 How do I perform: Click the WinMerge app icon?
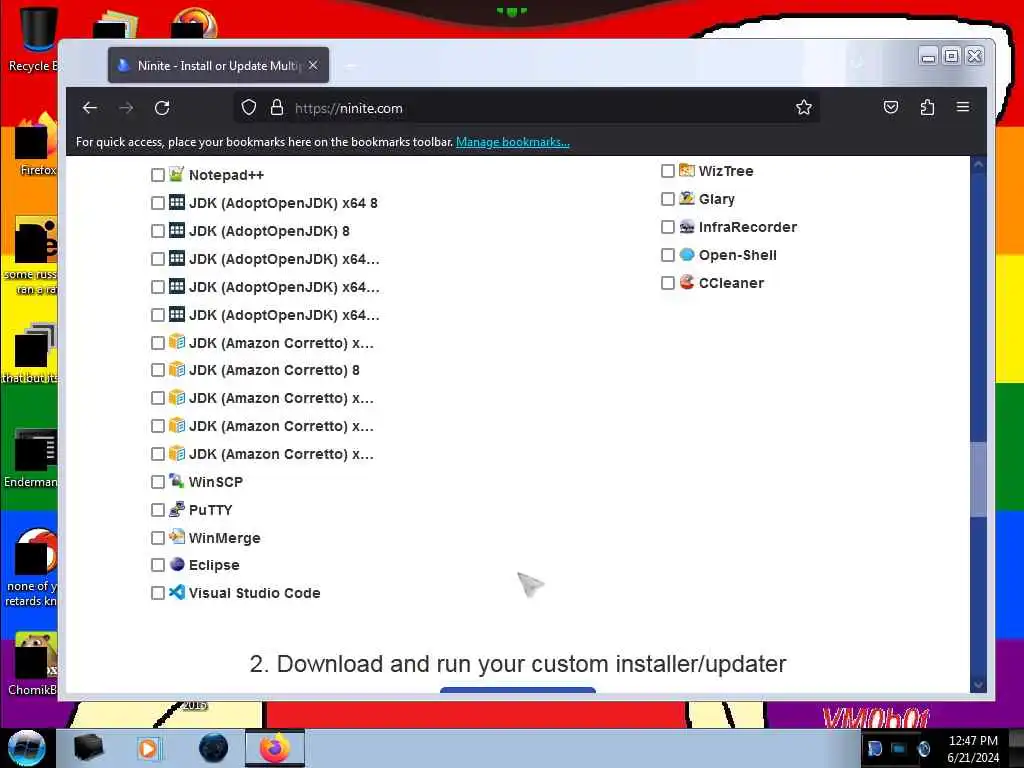[176, 537]
